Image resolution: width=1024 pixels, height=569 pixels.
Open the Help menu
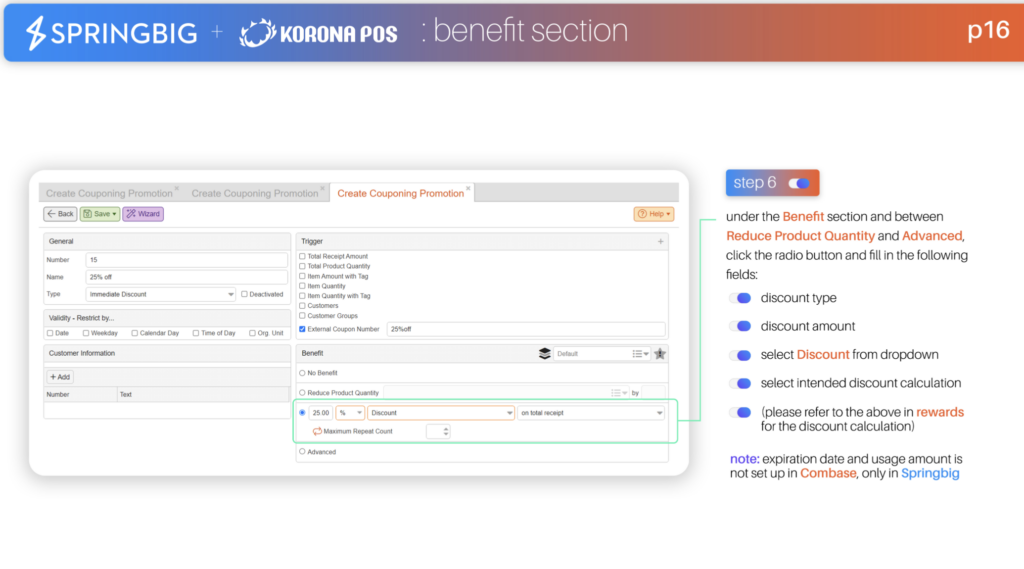pos(654,214)
